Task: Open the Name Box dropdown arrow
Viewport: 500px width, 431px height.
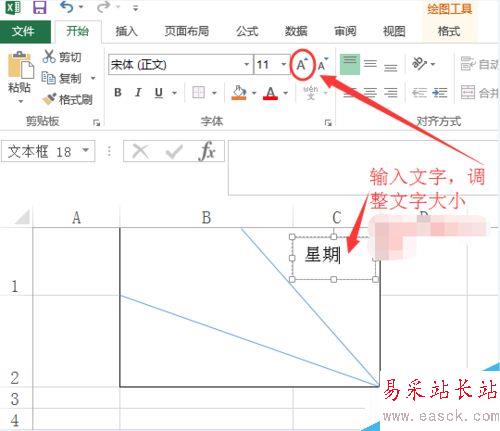Action: tap(86, 151)
